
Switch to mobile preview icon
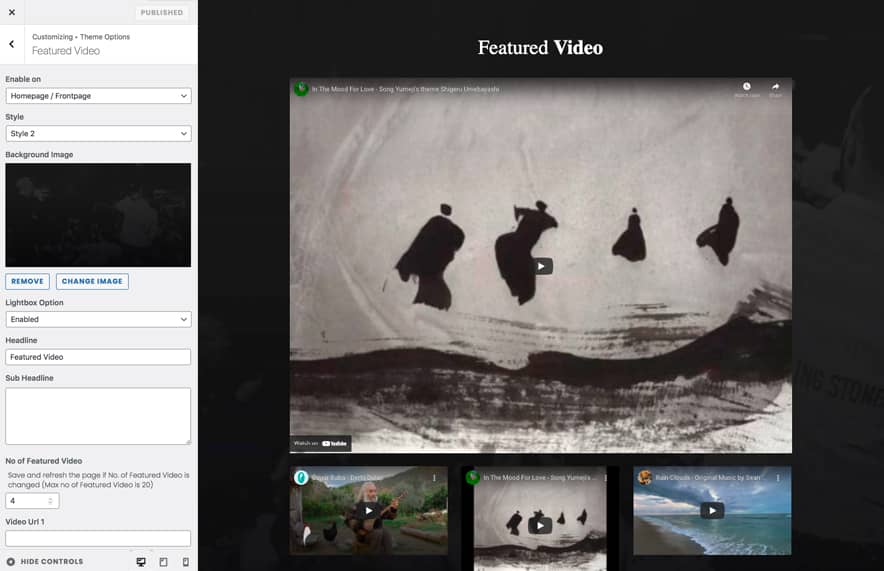[x=185, y=562]
